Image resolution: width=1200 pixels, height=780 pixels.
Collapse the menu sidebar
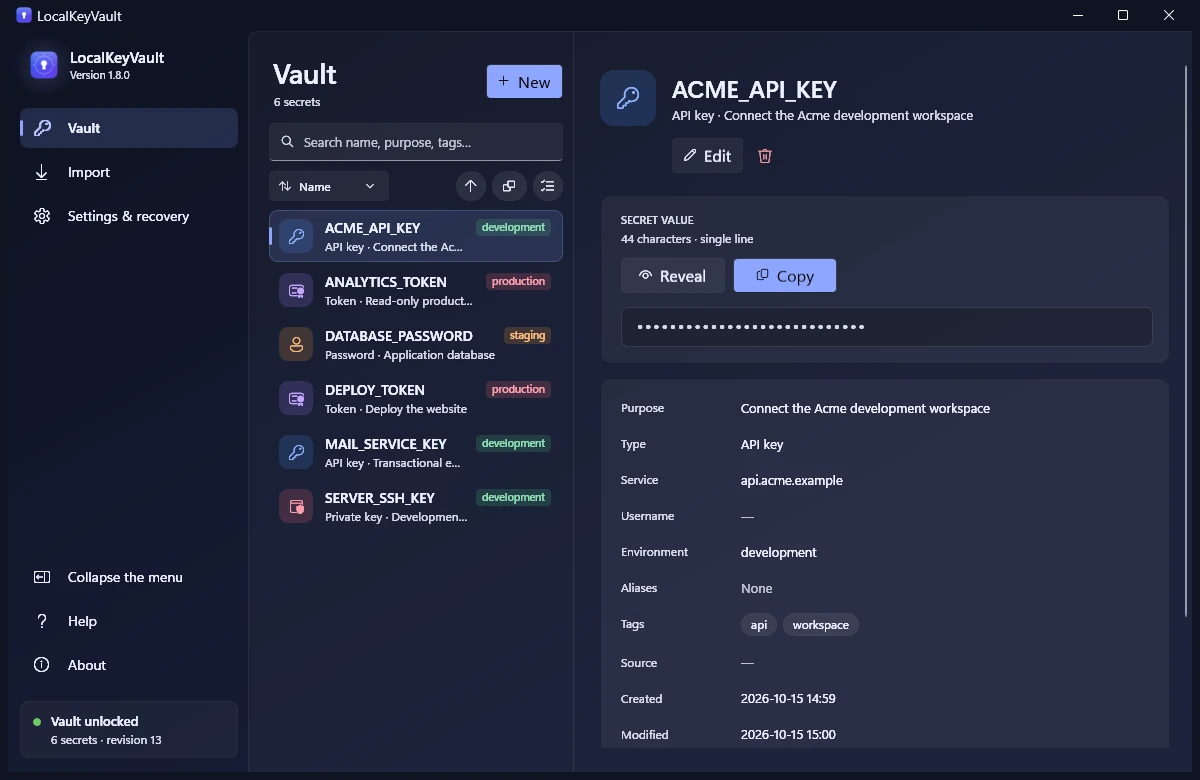pos(129,577)
